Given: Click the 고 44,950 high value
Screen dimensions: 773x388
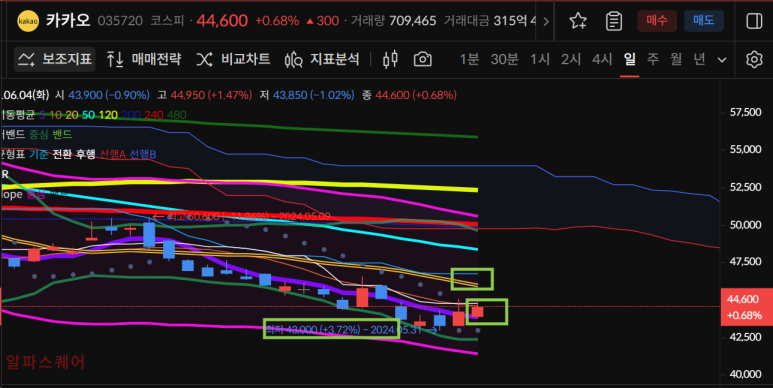Looking at the screenshot, I should [x=205, y=95].
